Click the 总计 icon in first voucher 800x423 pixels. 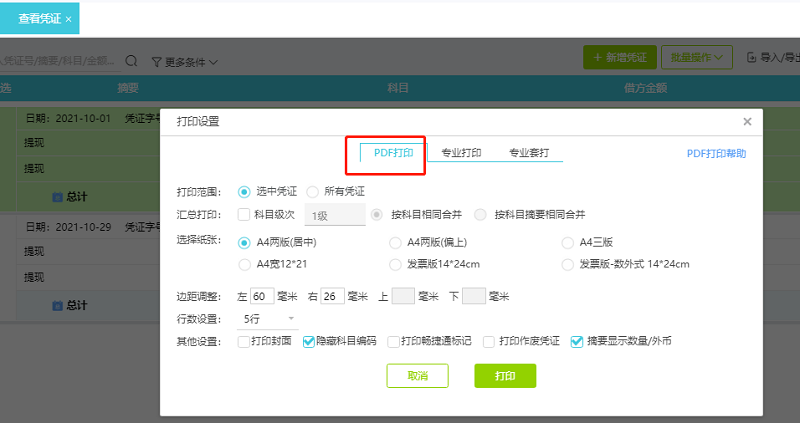tap(57, 196)
